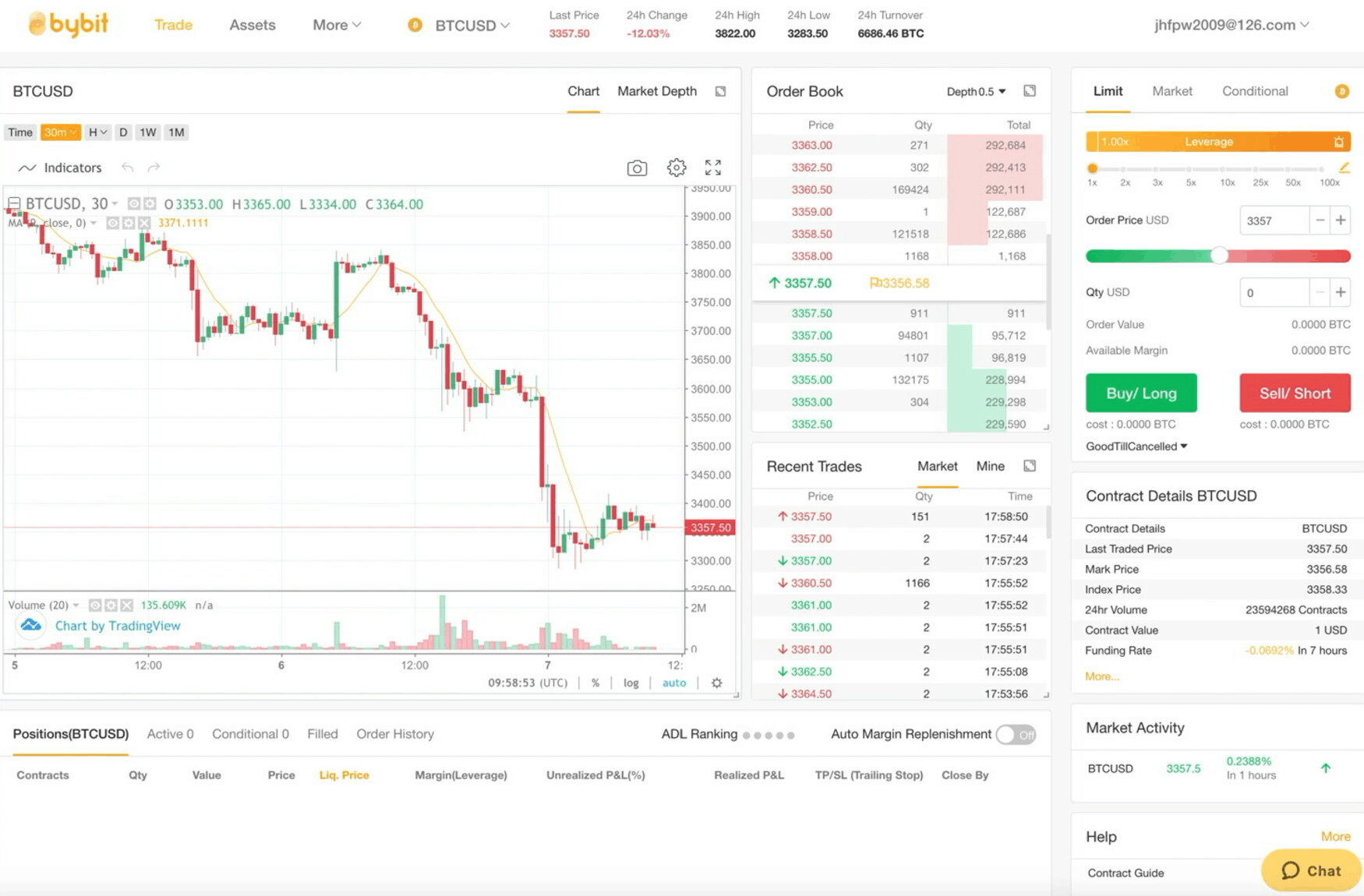Click the Market Activity green up arrow
This screenshot has width=1364, height=896.
coord(1326,768)
